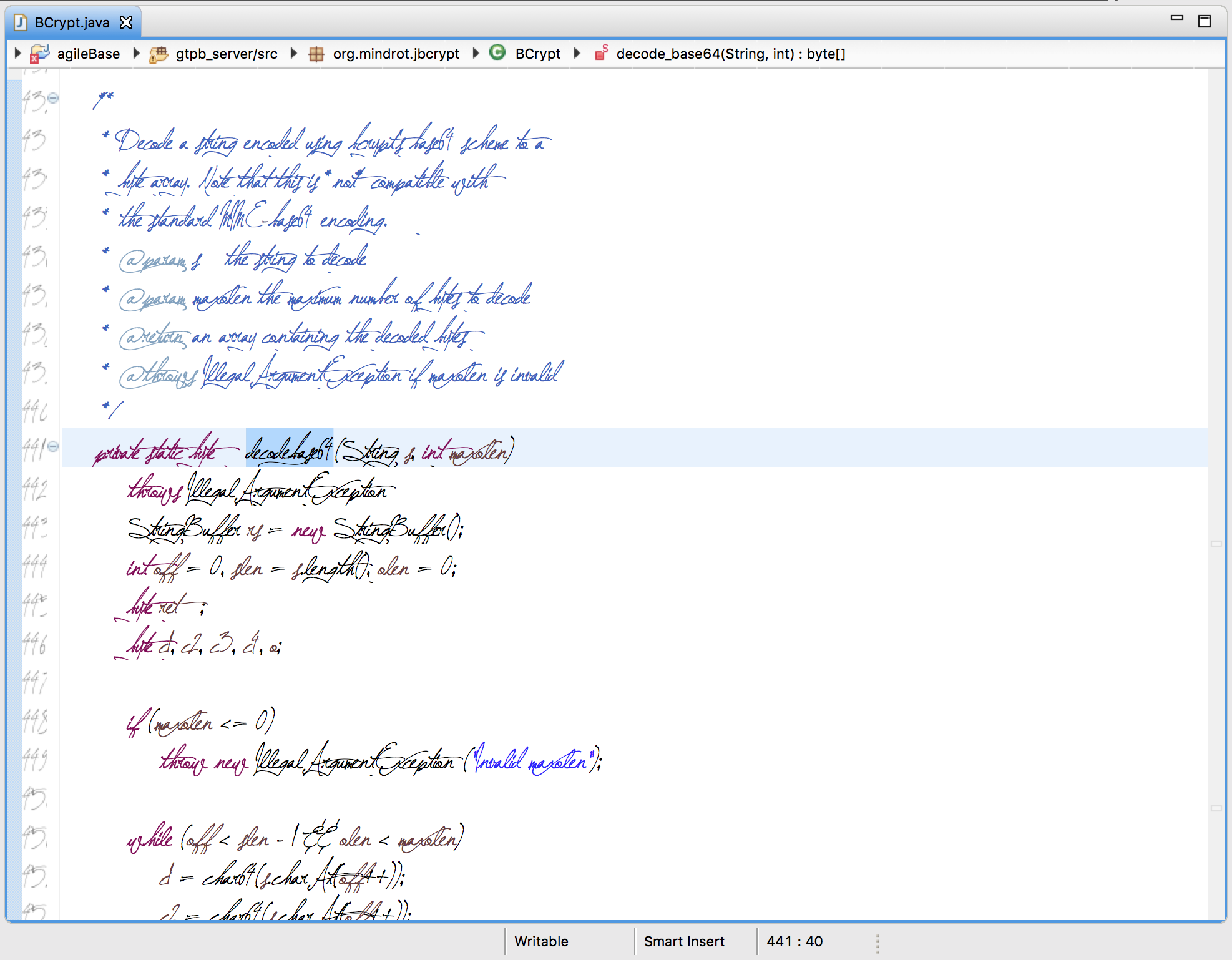Image resolution: width=1232 pixels, height=960 pixels.
Task: Click the private static method icon in breadcrumb
Action: pyautogui.click(x=601, y=53)
